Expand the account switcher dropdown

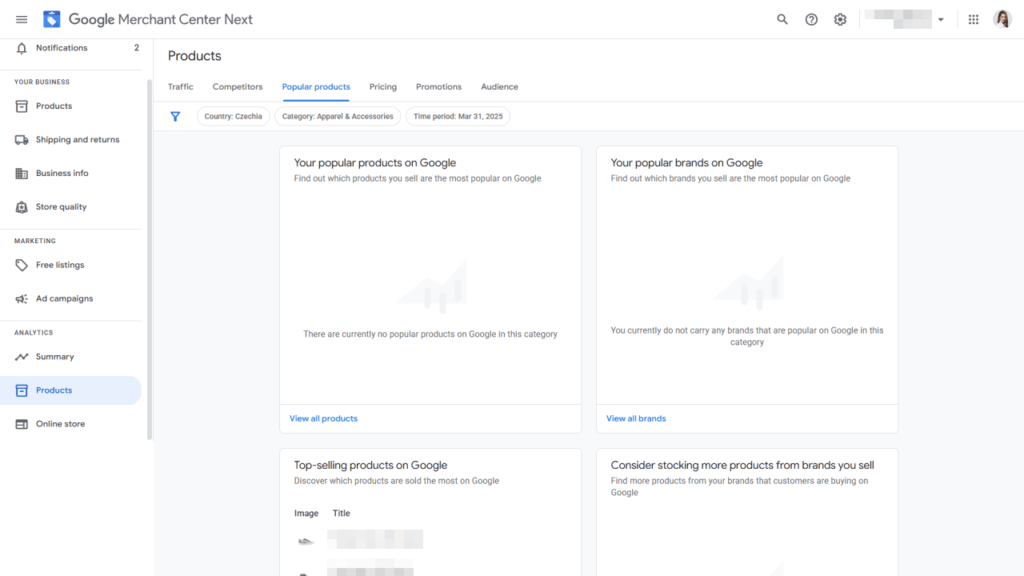point(940,19)
